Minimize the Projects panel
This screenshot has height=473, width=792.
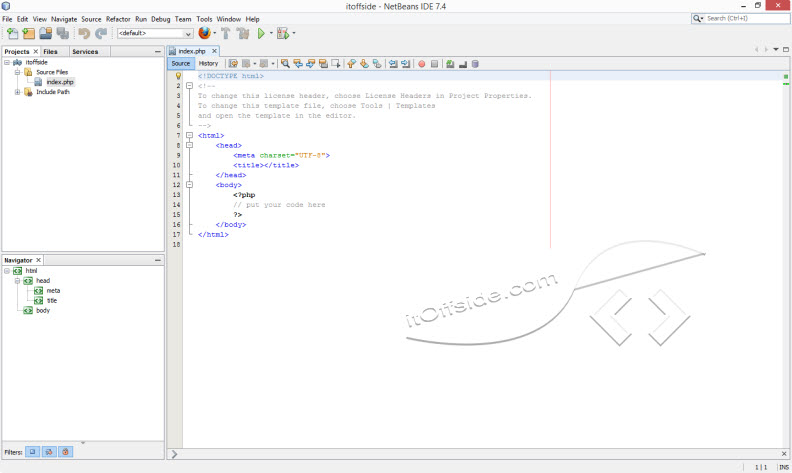(158, 52)
